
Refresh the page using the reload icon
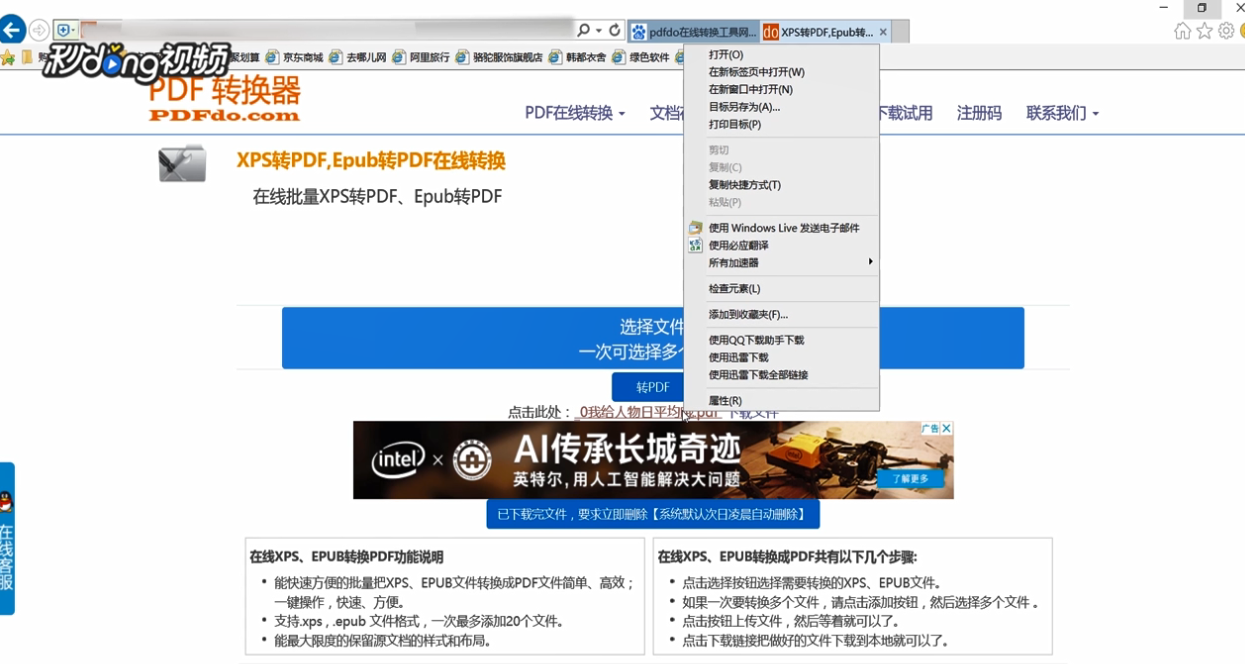(614, 29)
